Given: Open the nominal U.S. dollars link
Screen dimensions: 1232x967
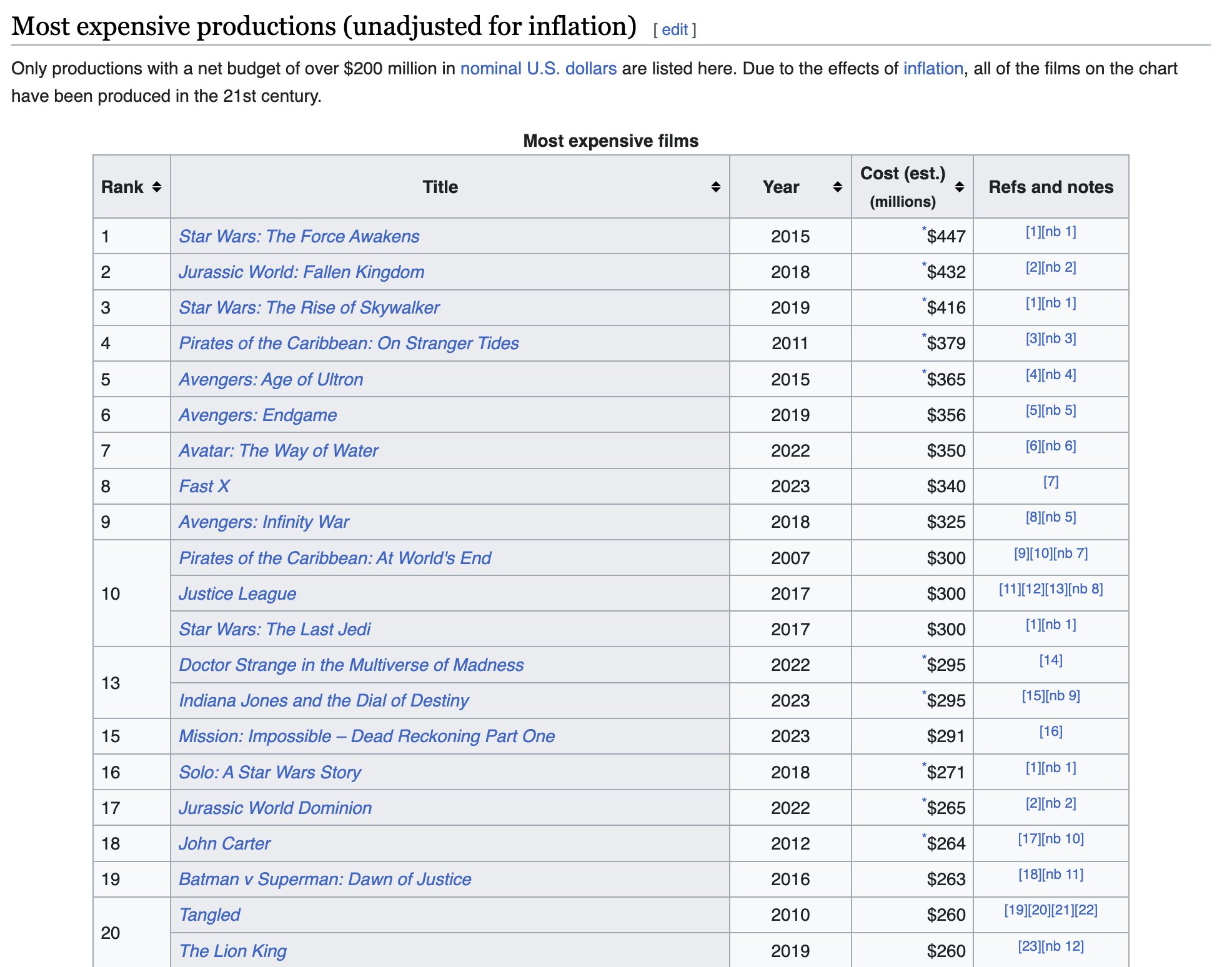Looking at the screenshot, I should coord(538,68).
